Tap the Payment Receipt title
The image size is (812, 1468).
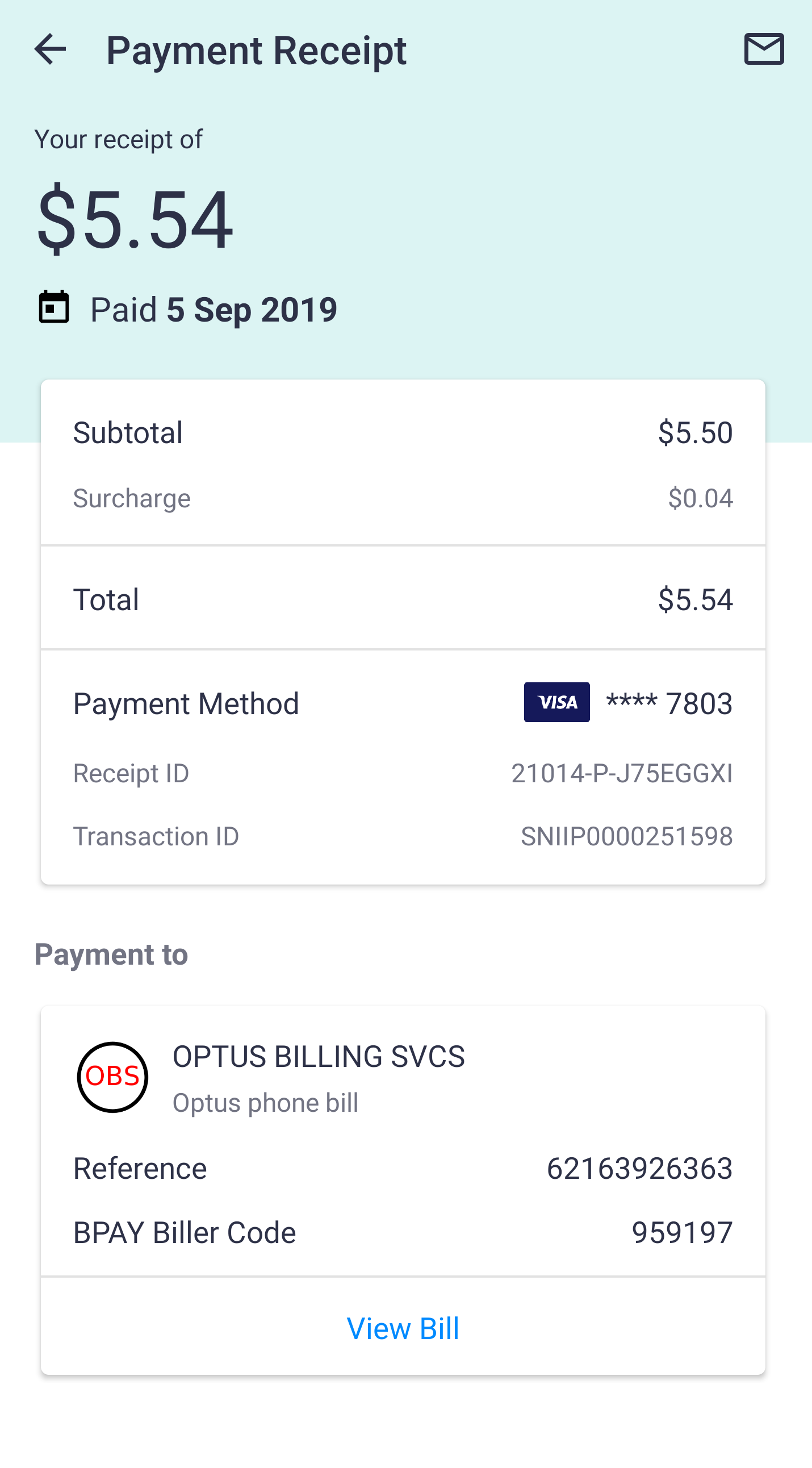pyautogui.click(x=256, y=50)
